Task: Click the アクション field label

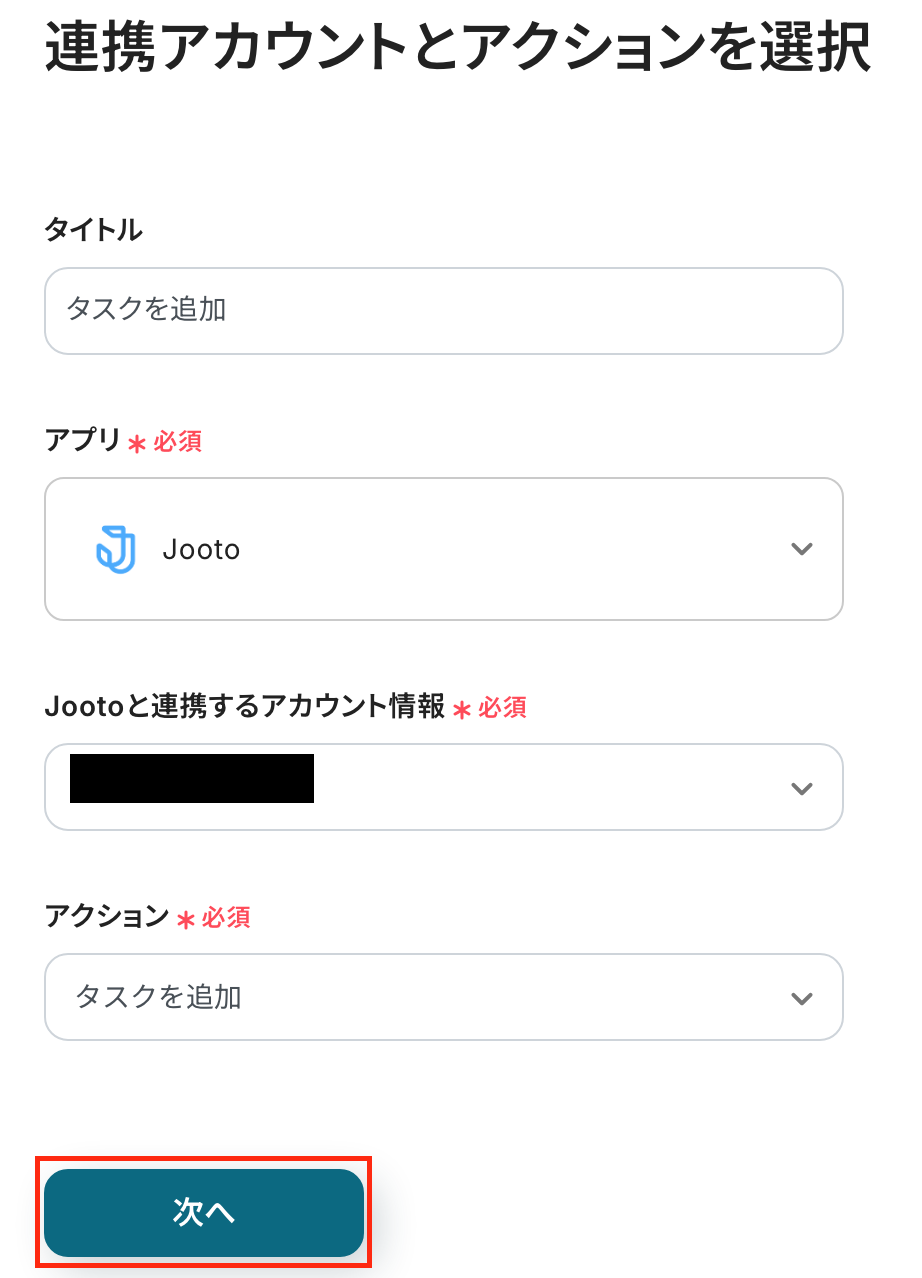Action: click(x=106, y=916)
